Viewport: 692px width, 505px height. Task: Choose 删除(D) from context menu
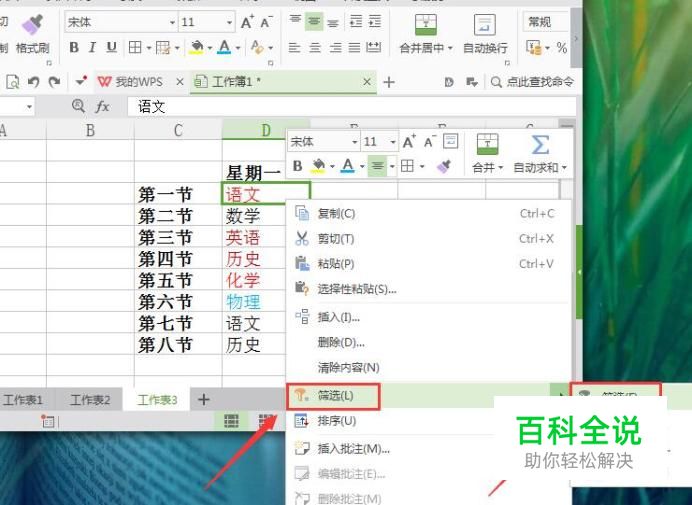(x=428, y=342)
